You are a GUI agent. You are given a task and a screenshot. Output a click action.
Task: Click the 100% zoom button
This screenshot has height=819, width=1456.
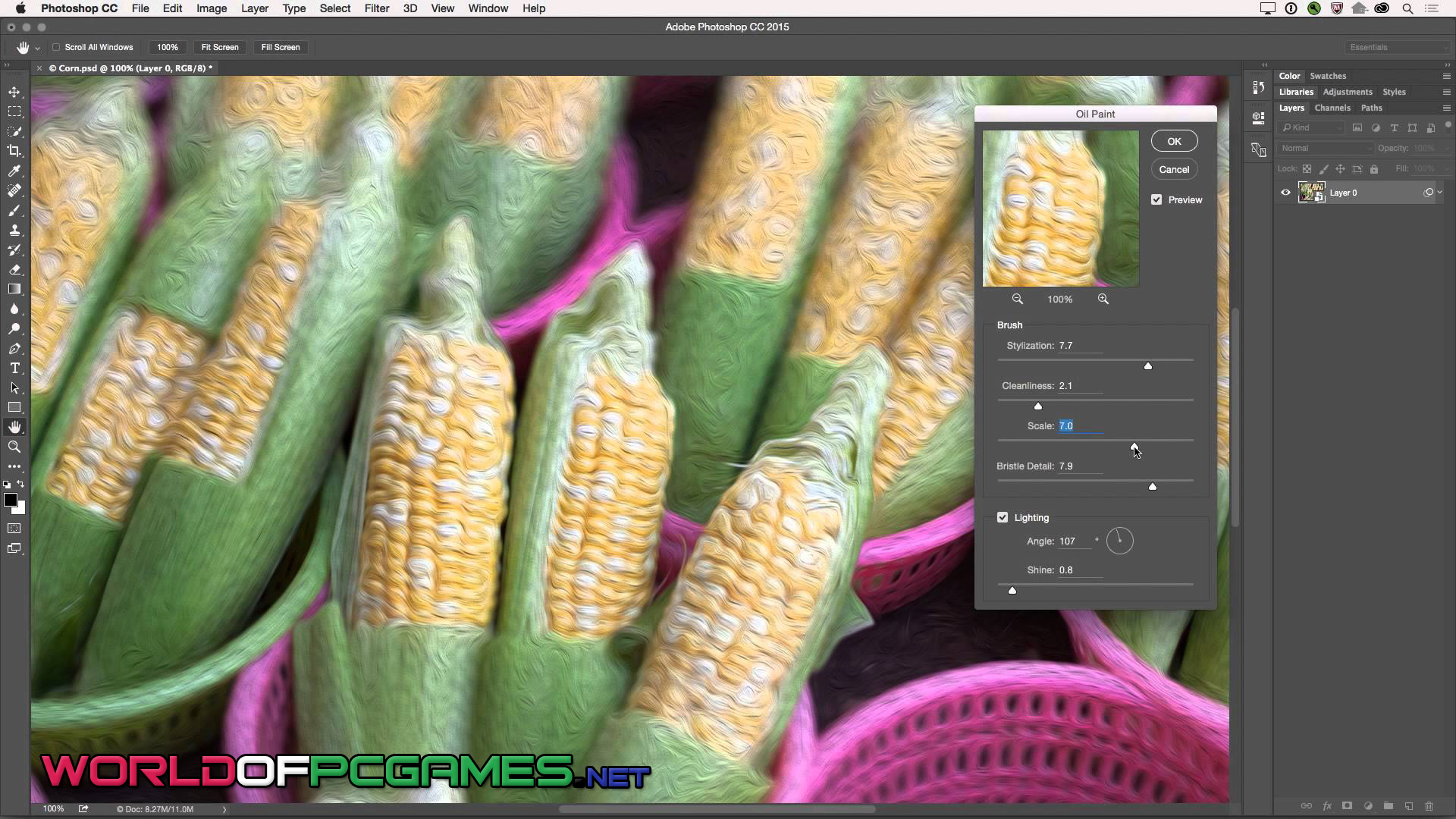(168, 47)
